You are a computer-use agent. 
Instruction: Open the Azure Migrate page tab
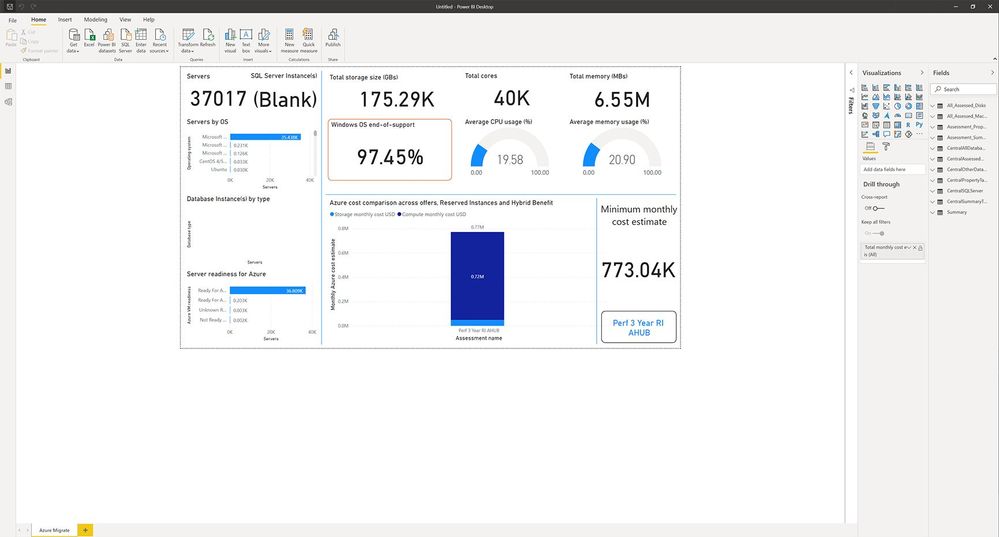coord(54,530)
